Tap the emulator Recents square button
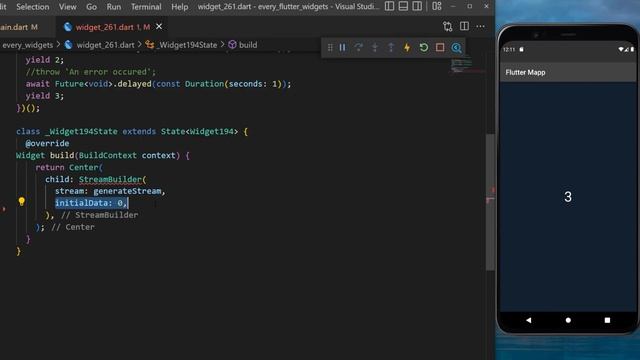This screenshot has width=640, height=360. [607, 320]
